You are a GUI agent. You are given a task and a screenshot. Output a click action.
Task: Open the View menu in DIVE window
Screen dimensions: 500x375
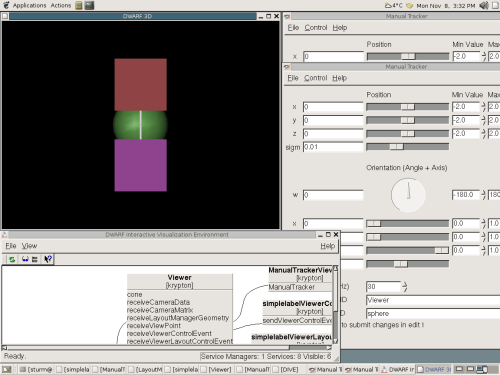pos(29,246)
